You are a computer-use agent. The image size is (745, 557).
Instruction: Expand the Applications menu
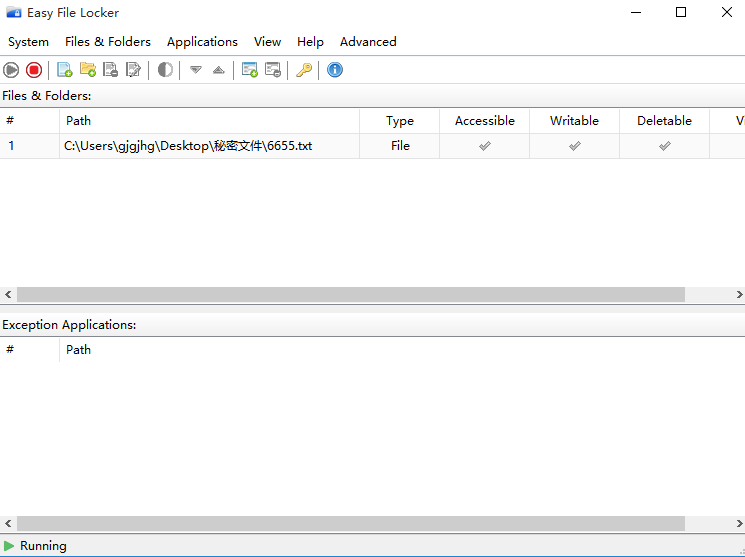pos(202,42)
